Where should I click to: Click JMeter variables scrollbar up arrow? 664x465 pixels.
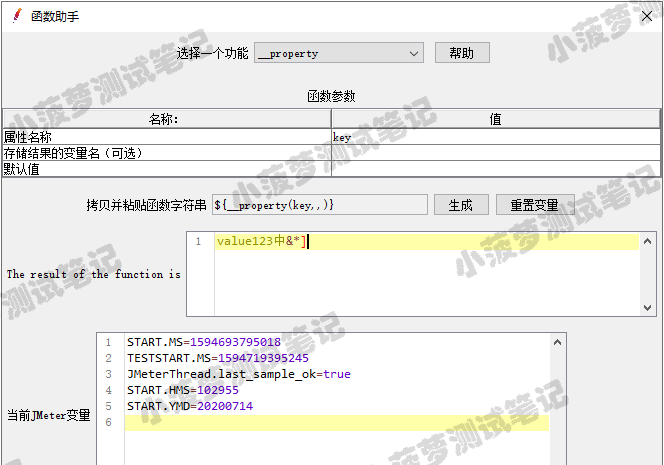[557, 342]
